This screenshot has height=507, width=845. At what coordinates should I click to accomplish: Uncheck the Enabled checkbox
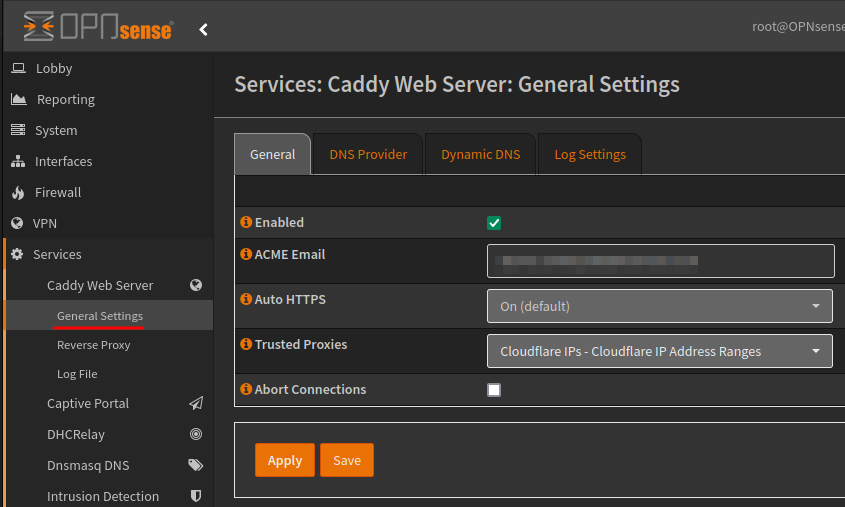494,223
